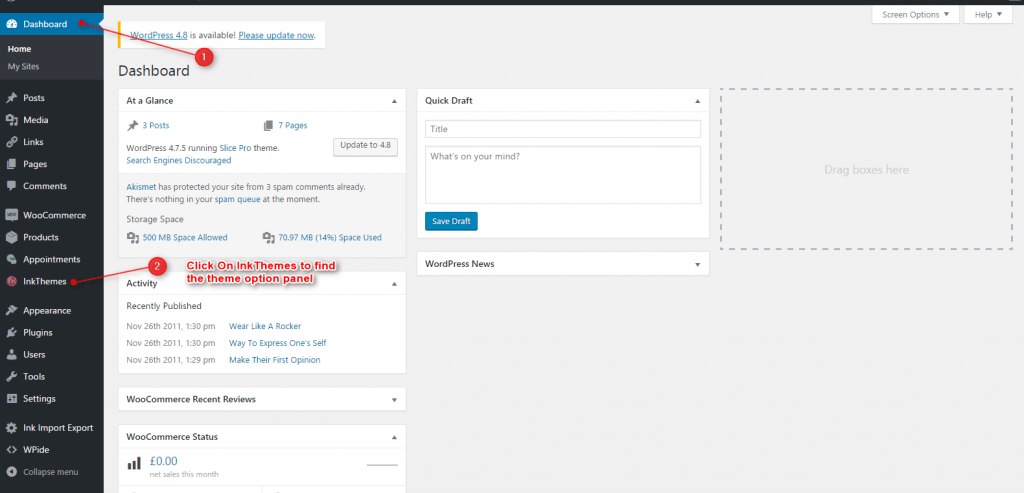The image size is (1024, 493).
Task: Collapse the Activity widget
Action: pyautogui.click(x=394, y=284)
